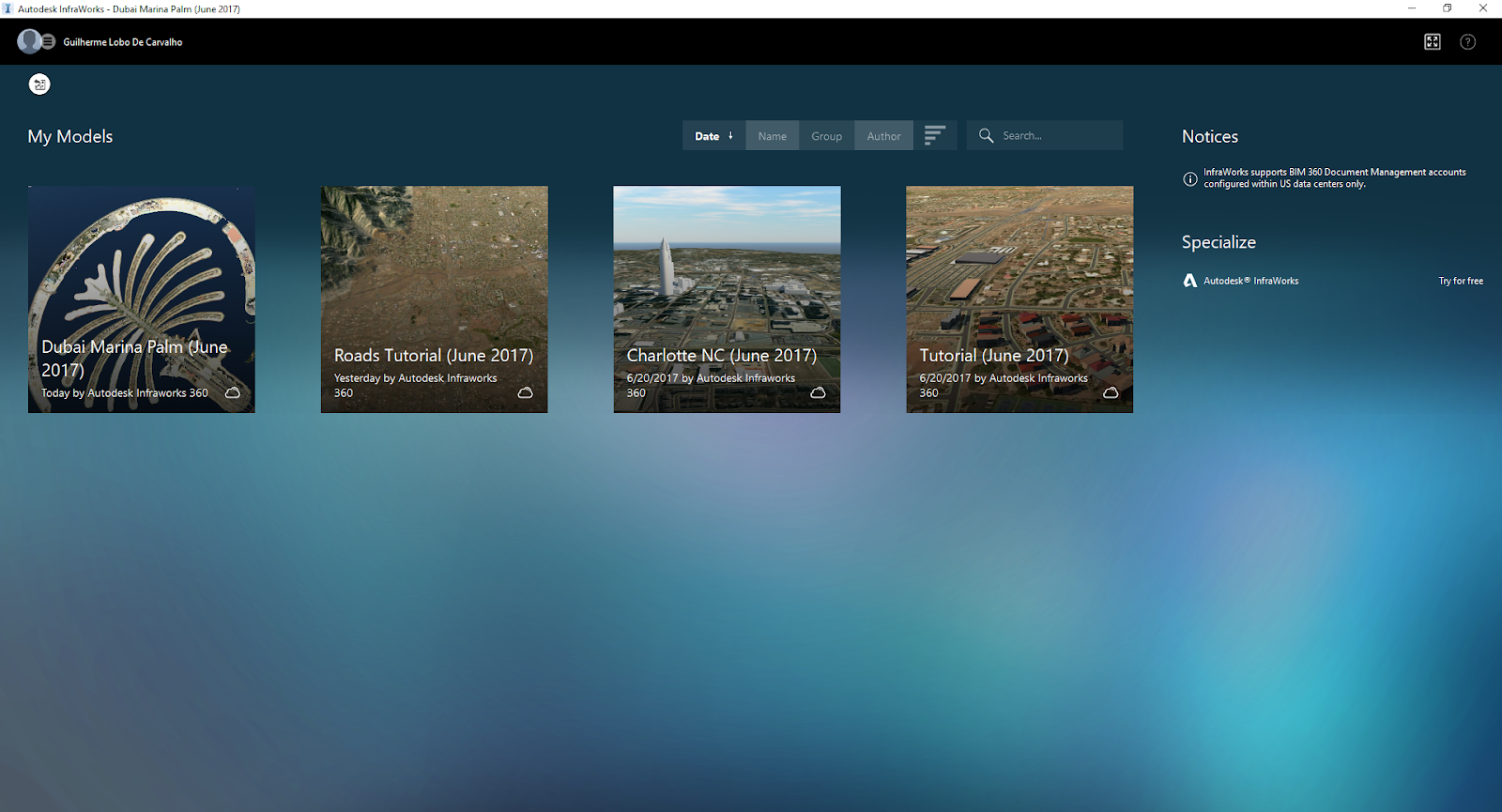Click the Autodesk logo under Specialize
Image resolution: width=1502 pixels, height=812 pixels.
tap(1190, 281)
